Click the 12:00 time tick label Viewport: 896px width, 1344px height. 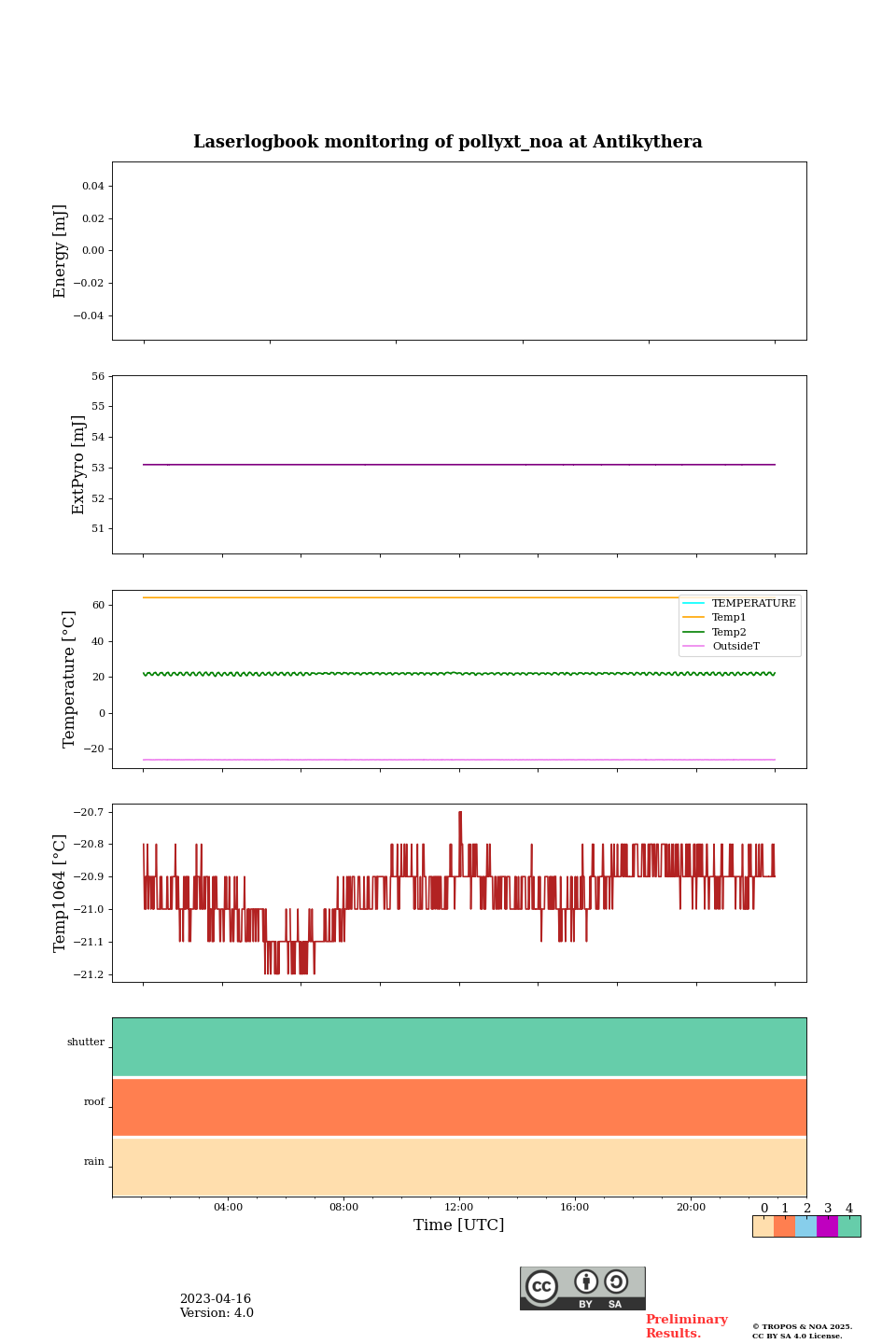pos(459,1207)
